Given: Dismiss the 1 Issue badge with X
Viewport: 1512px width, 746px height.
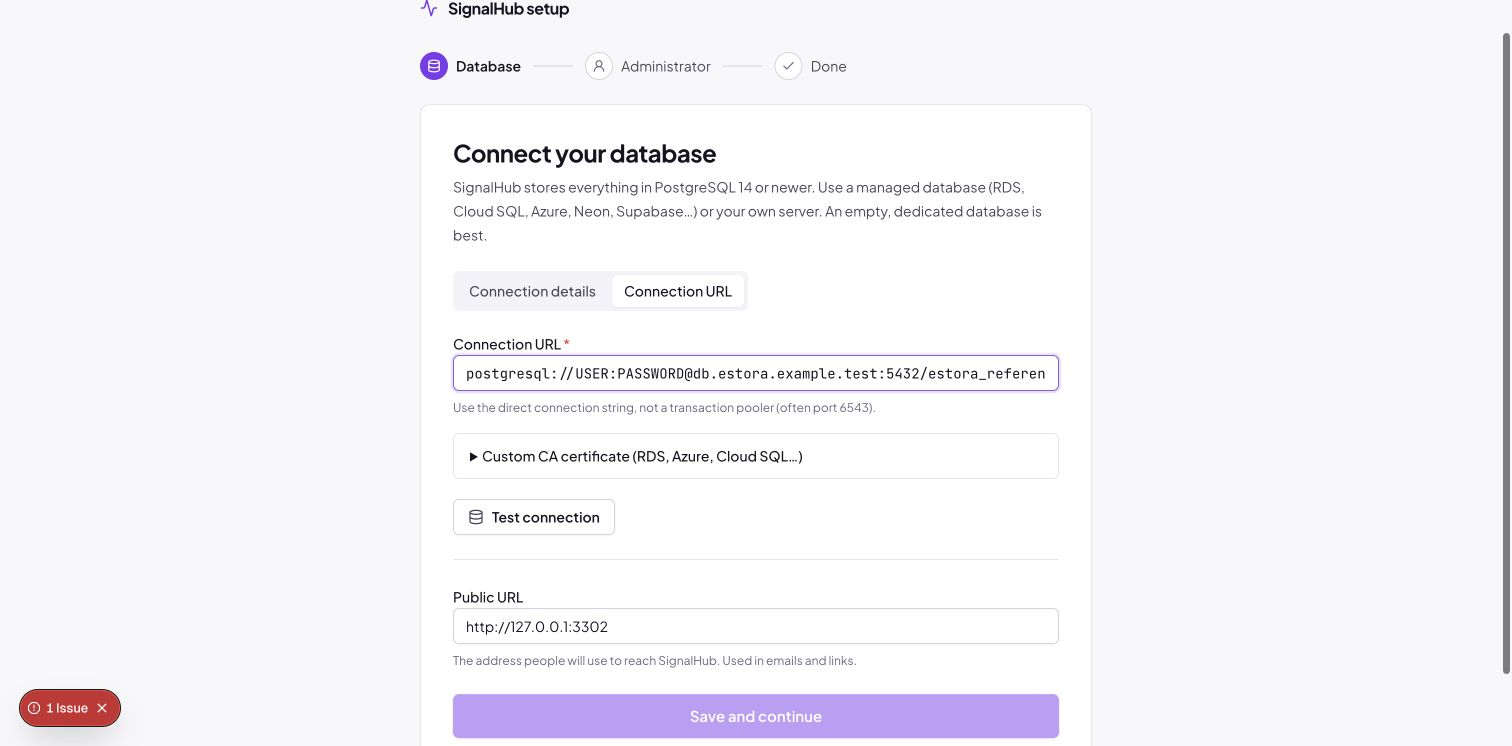Looking at the screenshot, I should coord(102,708).
